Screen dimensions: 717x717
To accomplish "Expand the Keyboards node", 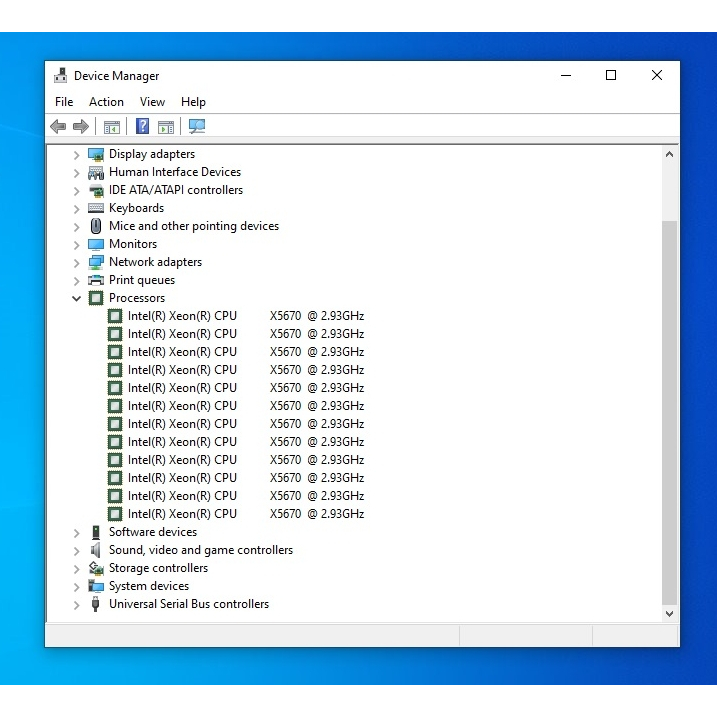I will 76,209.
